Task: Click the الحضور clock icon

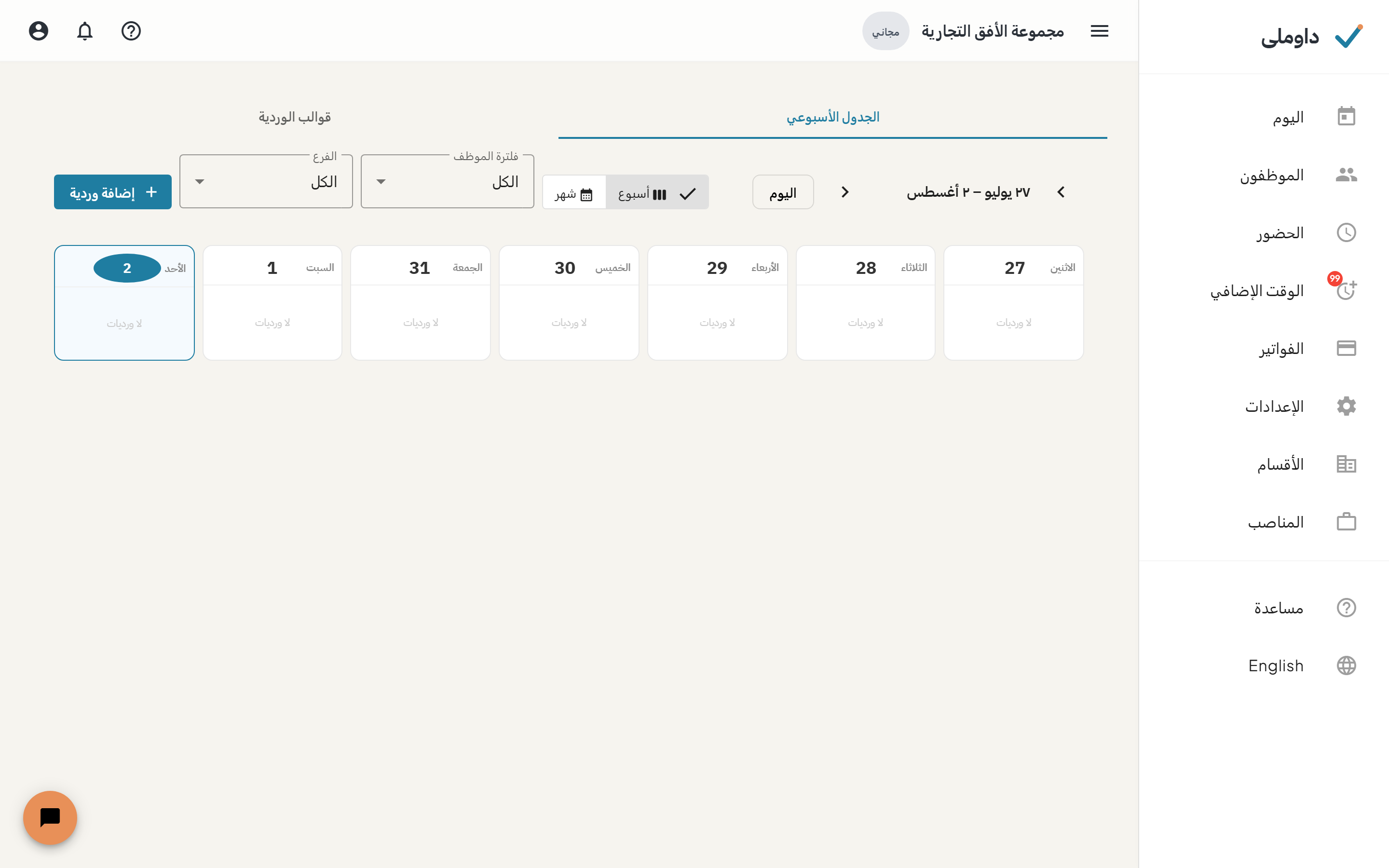Action: point(1346,232)
